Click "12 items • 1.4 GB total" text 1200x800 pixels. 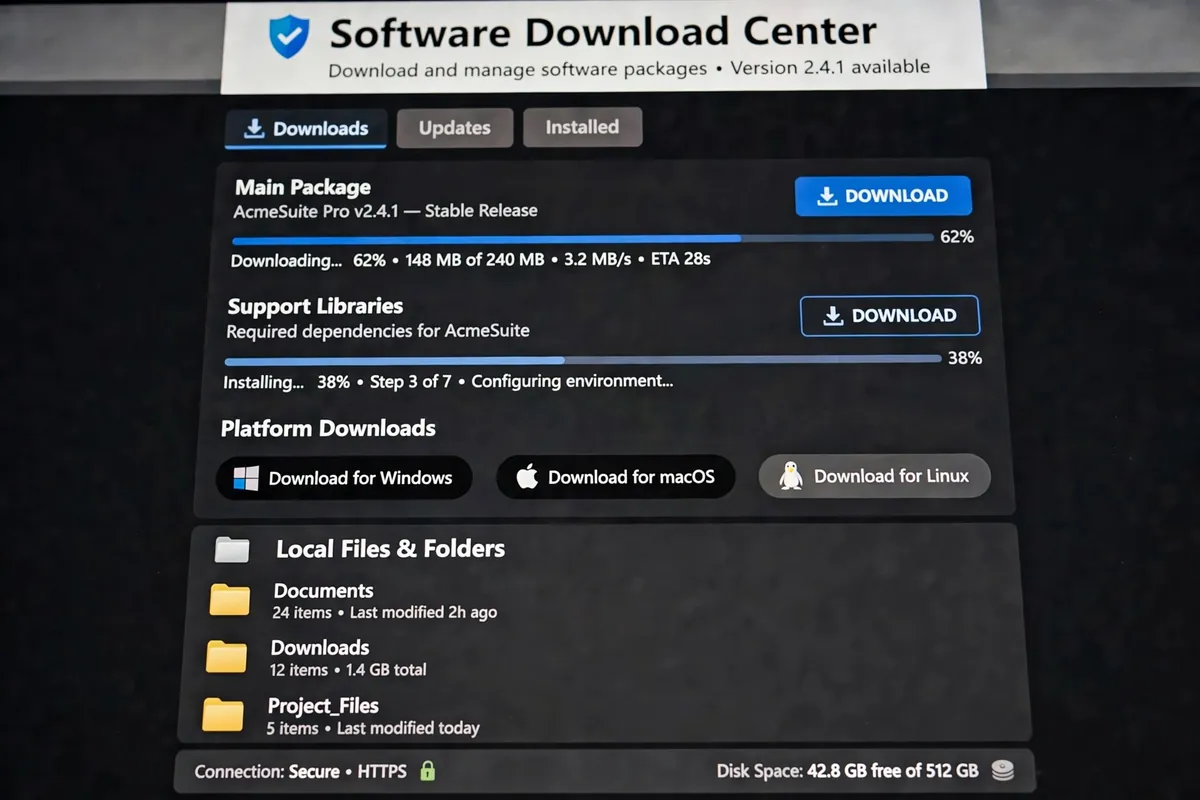[x=348, y=670]
